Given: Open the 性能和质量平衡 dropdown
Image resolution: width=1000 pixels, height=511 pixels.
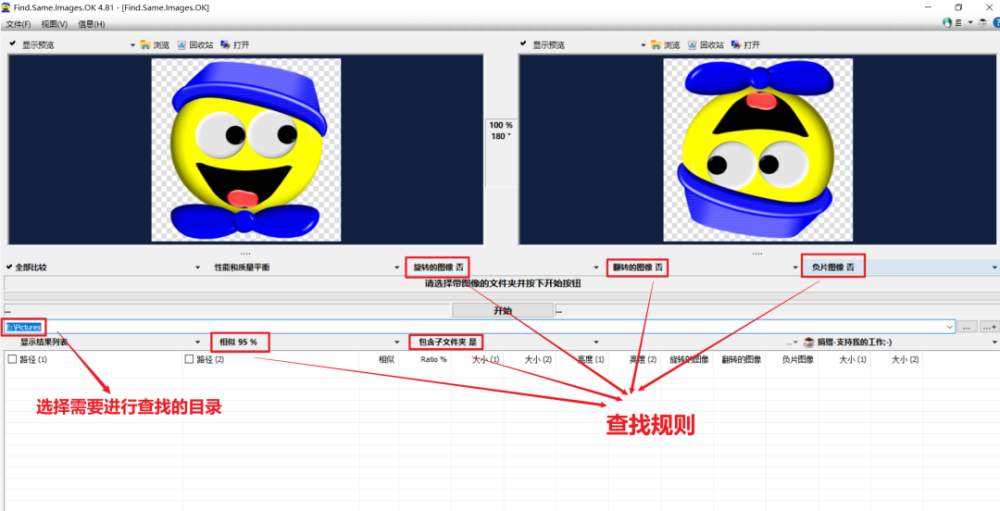Looking at the screenshot, I should [303, 268].
